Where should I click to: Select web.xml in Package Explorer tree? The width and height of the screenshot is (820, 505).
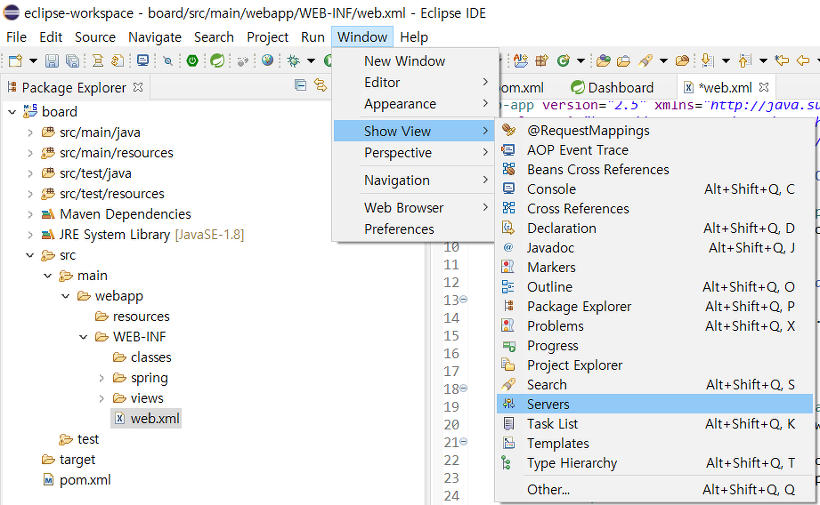point(147,419)
